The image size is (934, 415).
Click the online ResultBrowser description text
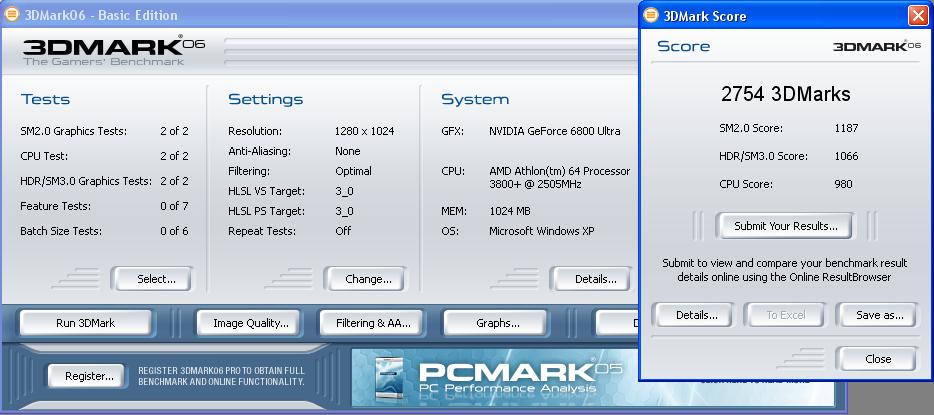coord(784,270)
